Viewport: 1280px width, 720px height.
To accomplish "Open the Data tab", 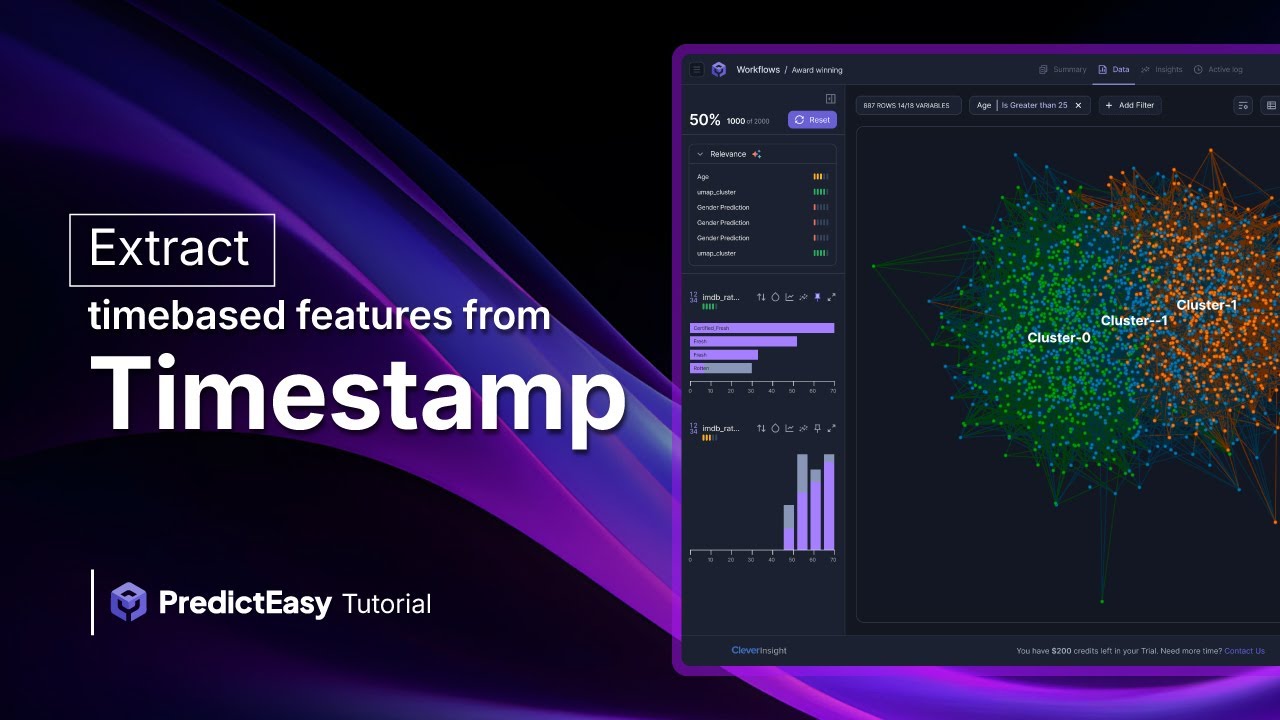I will (x=1114, y=70).
